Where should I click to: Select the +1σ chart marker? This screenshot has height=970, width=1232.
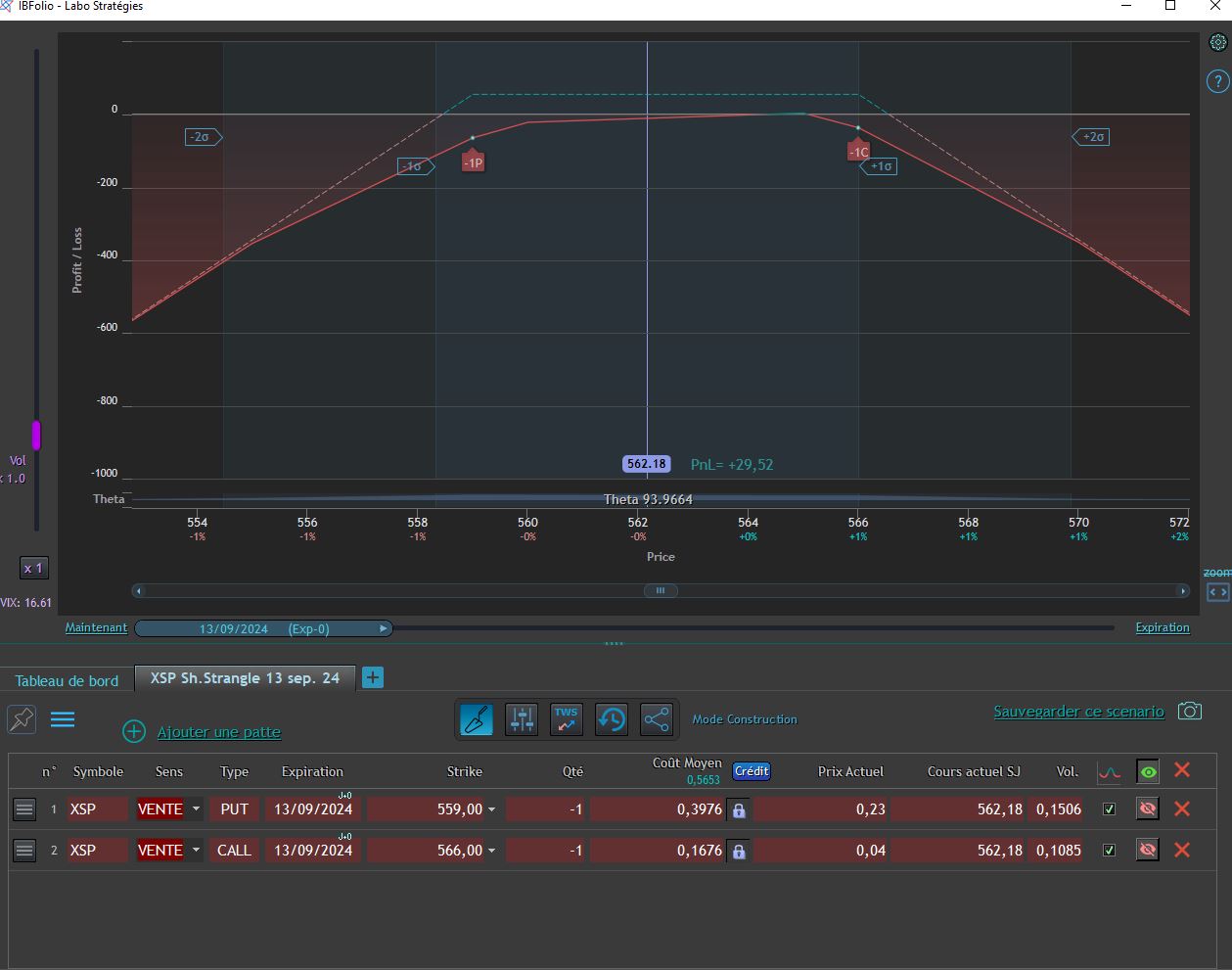coord(879,166)
